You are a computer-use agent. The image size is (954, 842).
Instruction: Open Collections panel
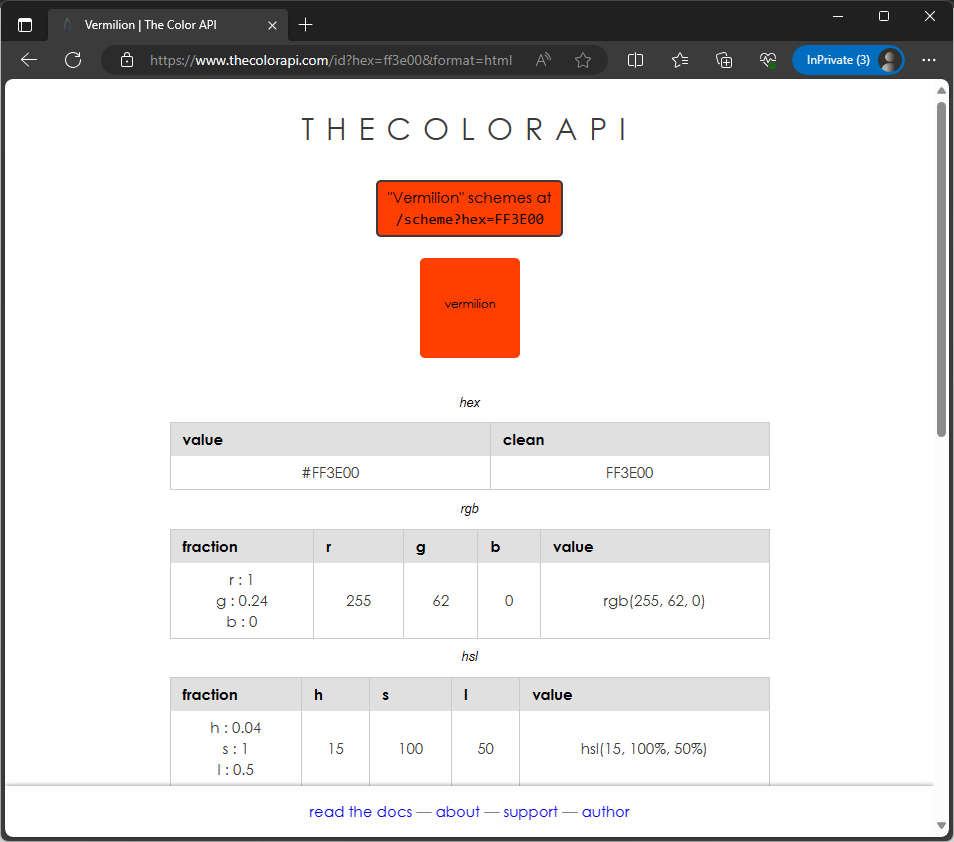[724, 60]
